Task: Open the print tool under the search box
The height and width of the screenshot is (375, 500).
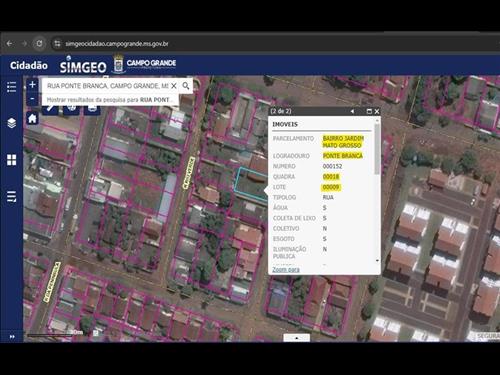Action: tap(92, 108)
